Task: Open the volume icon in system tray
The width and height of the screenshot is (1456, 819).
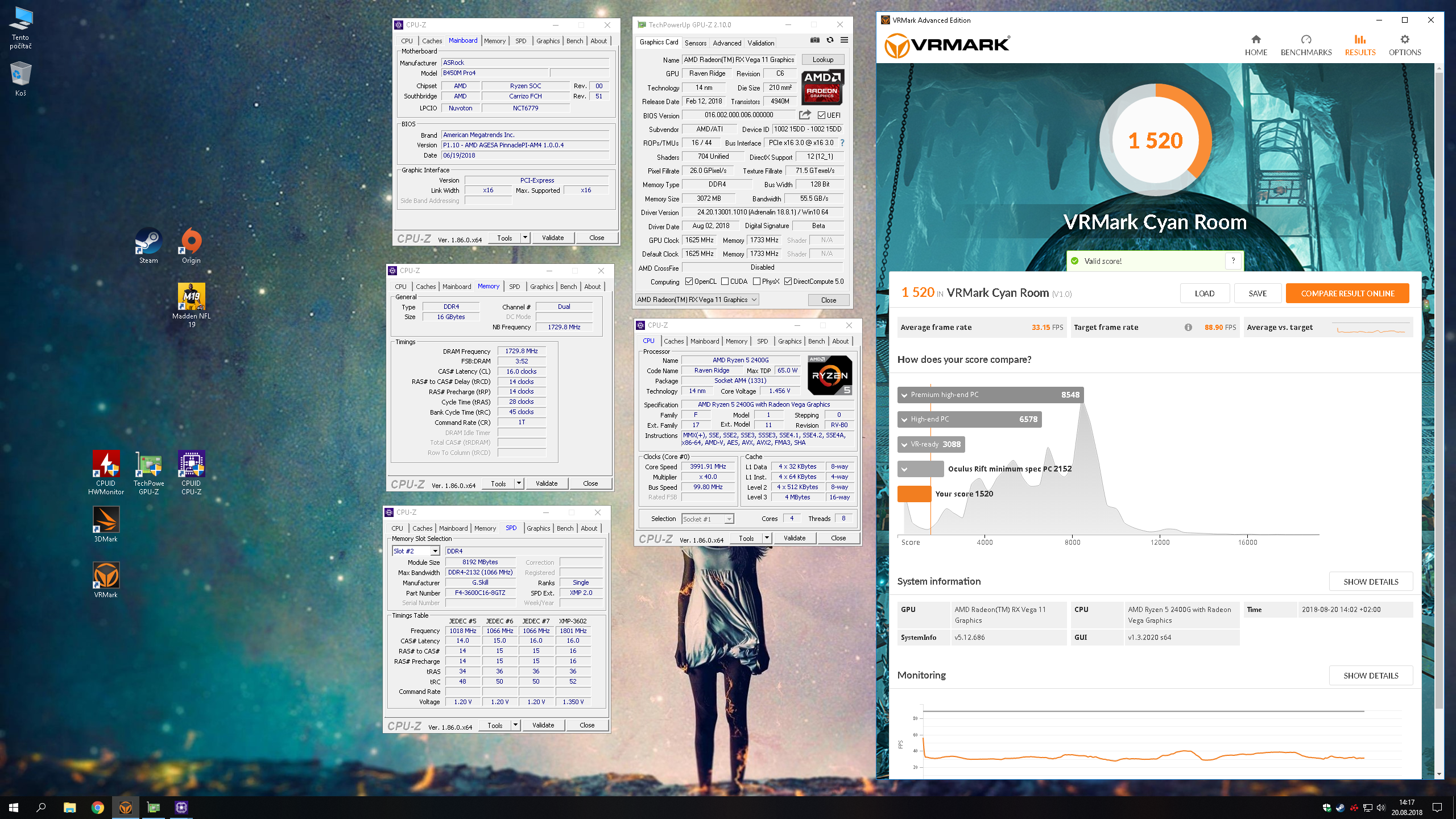Action: (1380, 808)
